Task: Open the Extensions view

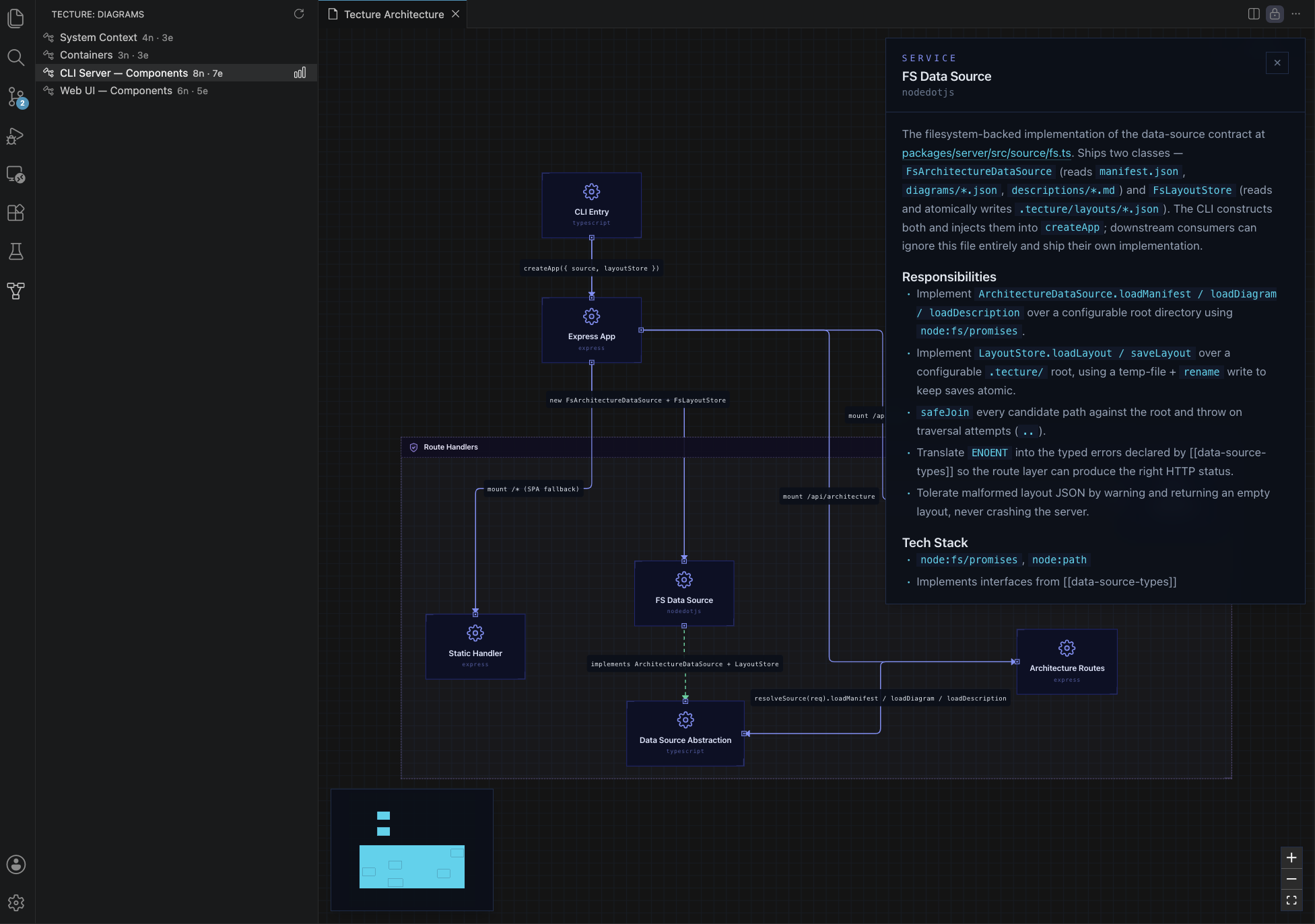Action: [15, 213]
